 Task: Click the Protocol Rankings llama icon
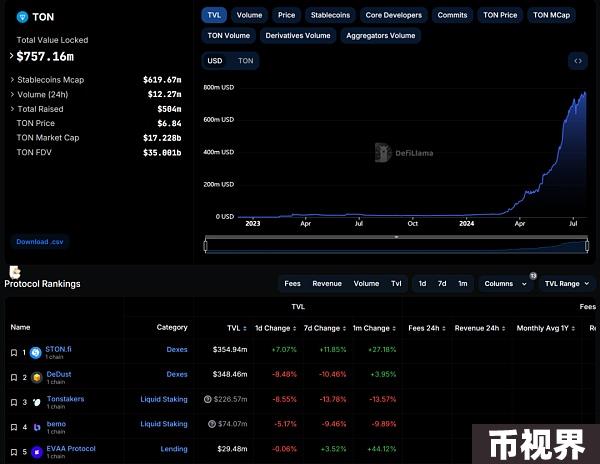tap(15, 272)
